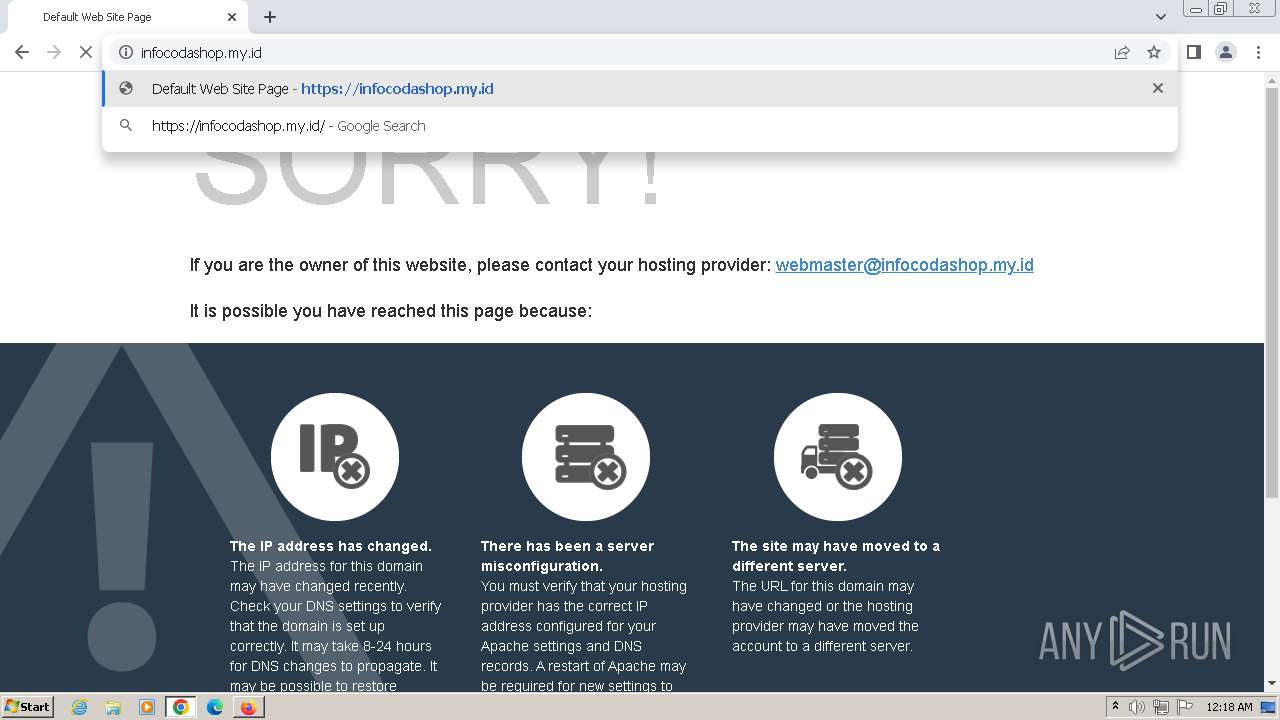1280x720 pixels.
Task: Choose Default Web Site Page suggestion
Action: 640,88
